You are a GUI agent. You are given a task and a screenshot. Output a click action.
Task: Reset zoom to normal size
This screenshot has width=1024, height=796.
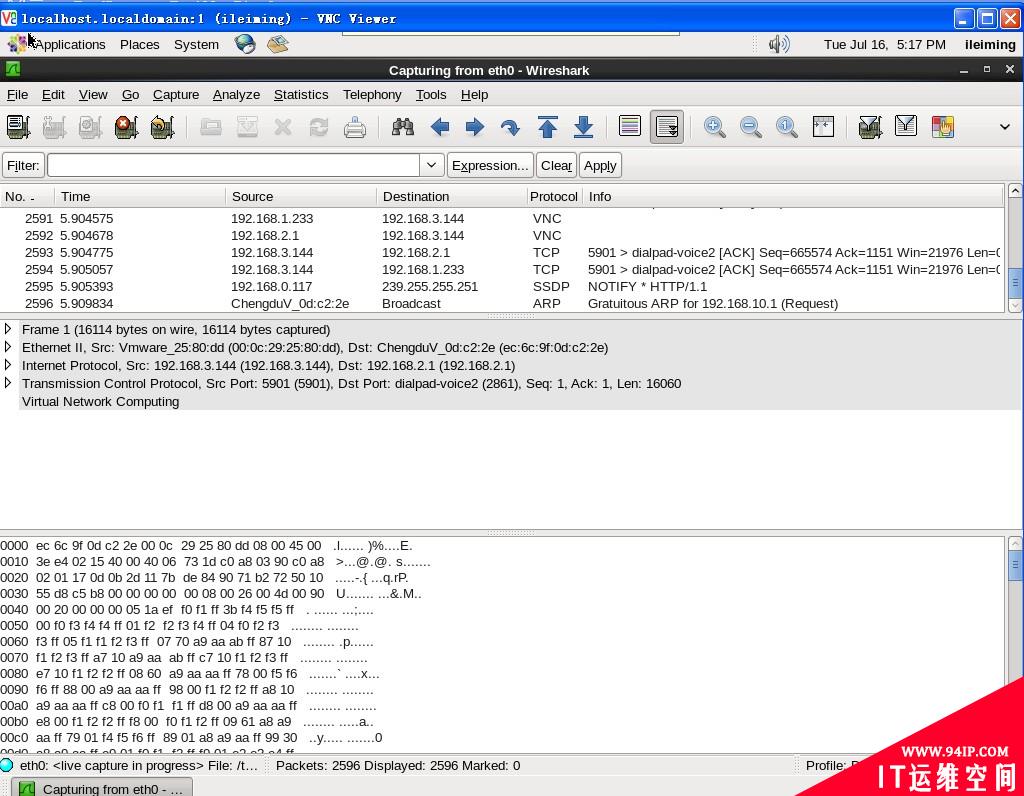(786, 126)
